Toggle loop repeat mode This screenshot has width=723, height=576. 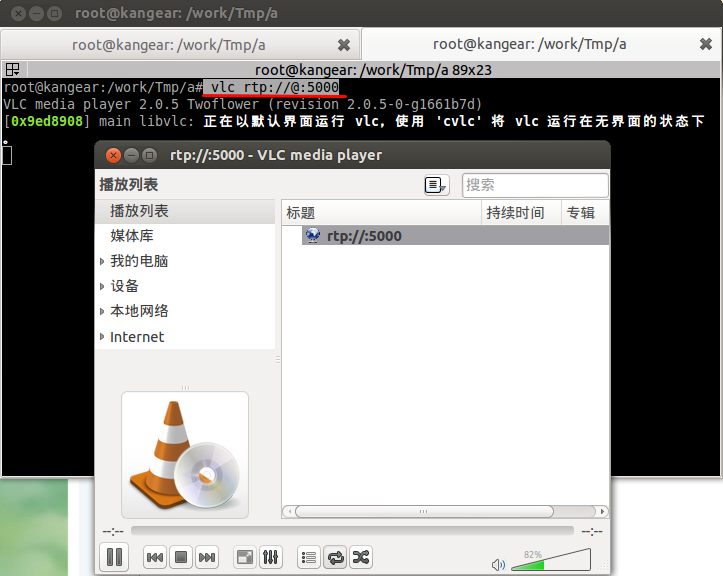pos(335,558)
